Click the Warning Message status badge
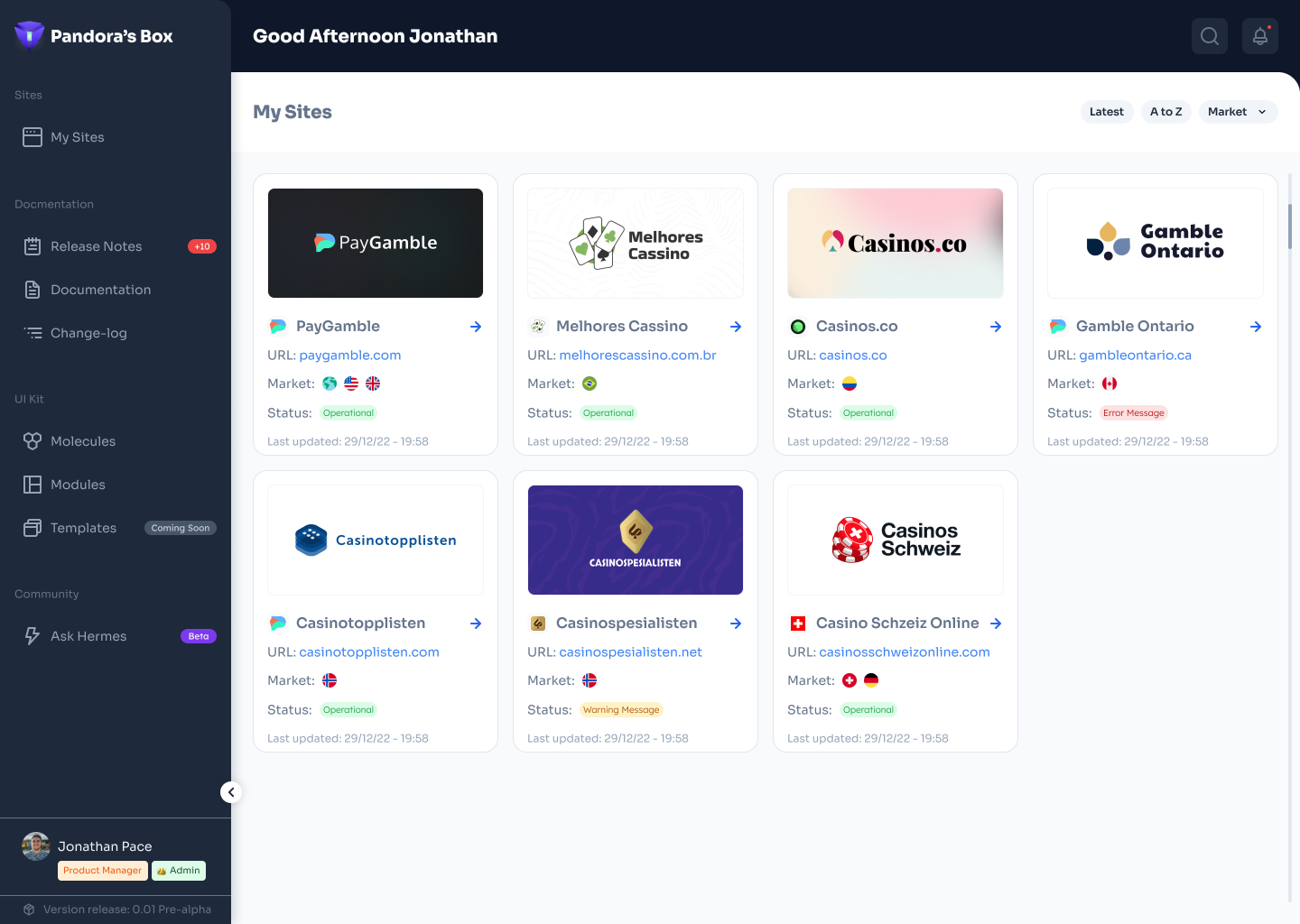Image resolution: width=1300 pixels, height=924 pixels. click(x=621, y=710)
